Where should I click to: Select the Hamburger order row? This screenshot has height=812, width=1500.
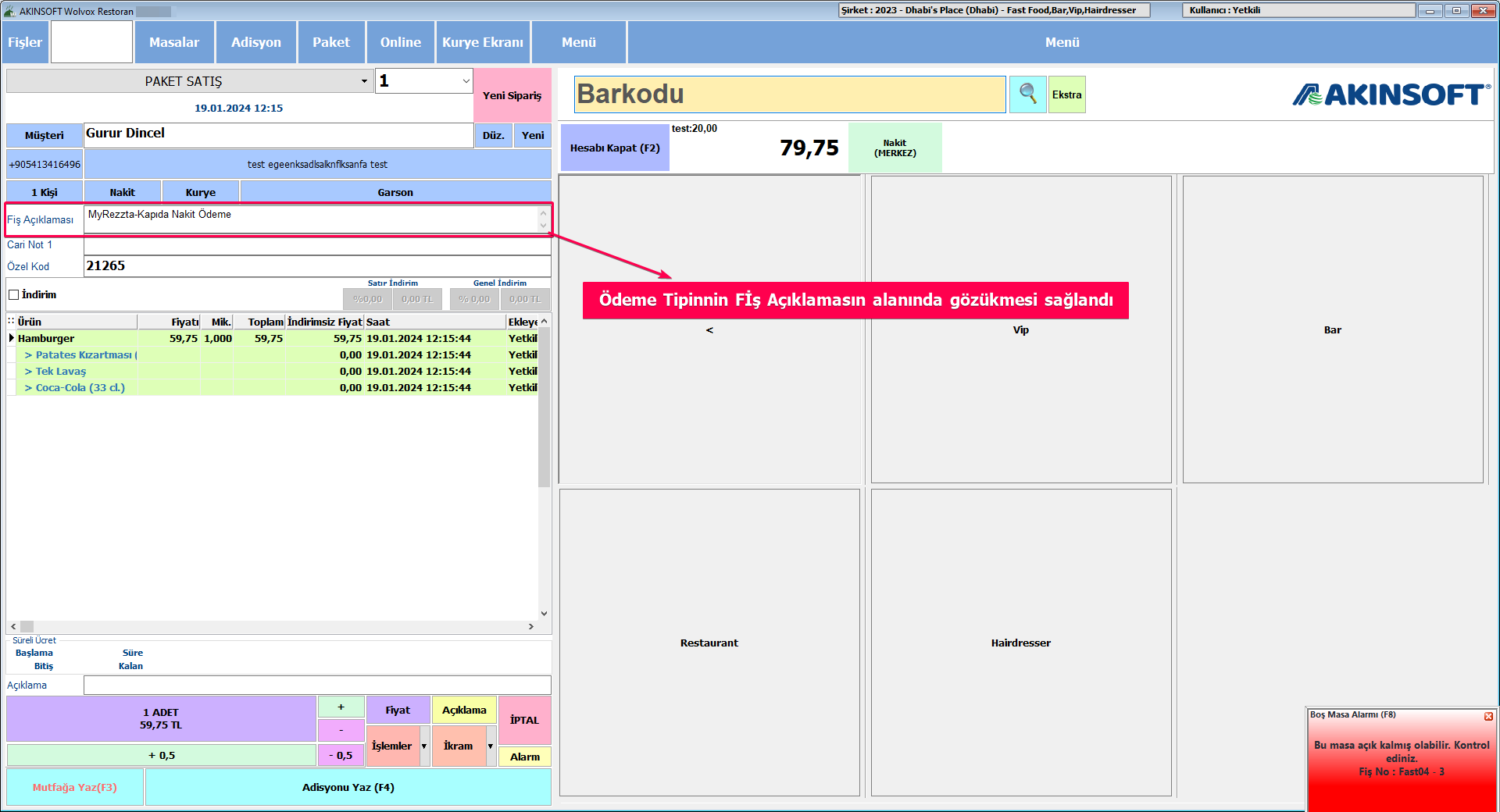click(273, 338)
